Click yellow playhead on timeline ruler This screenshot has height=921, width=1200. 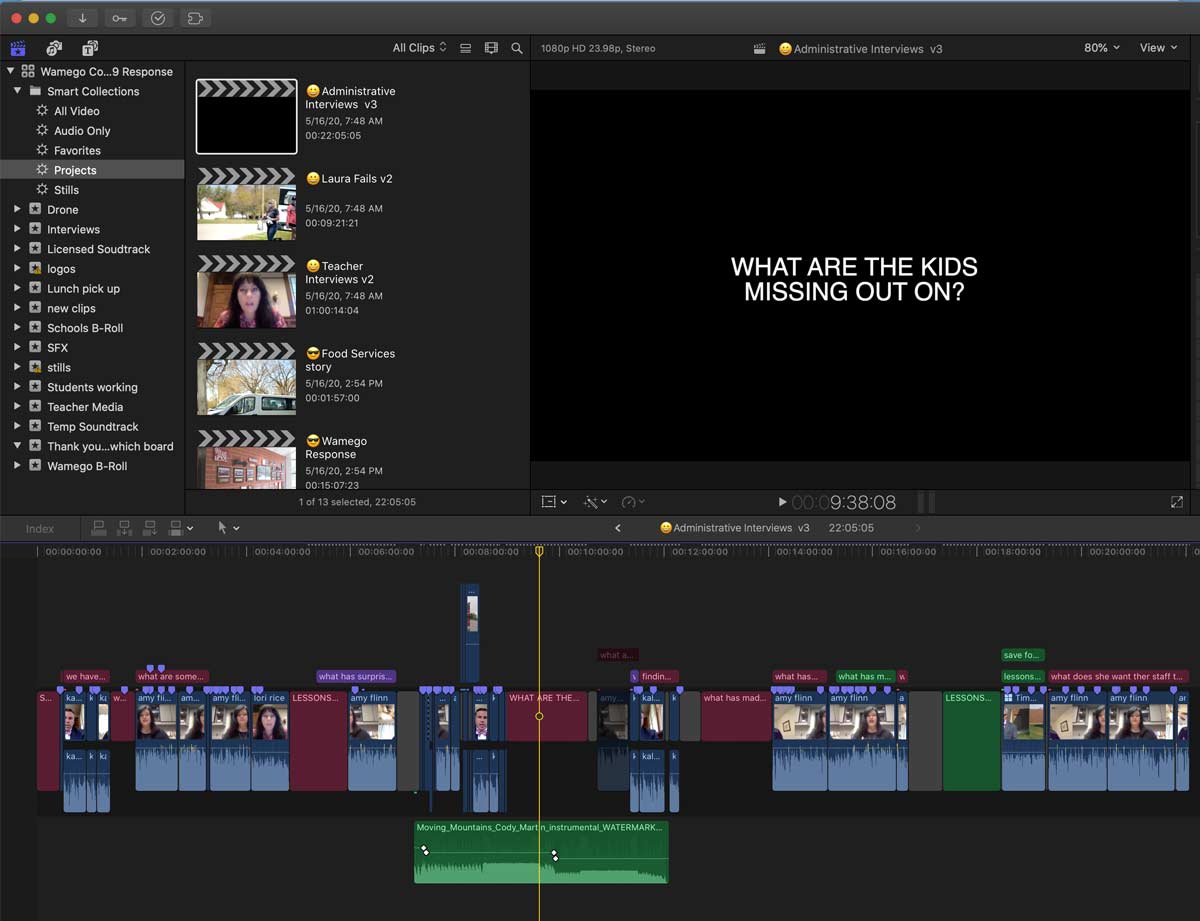539,551
